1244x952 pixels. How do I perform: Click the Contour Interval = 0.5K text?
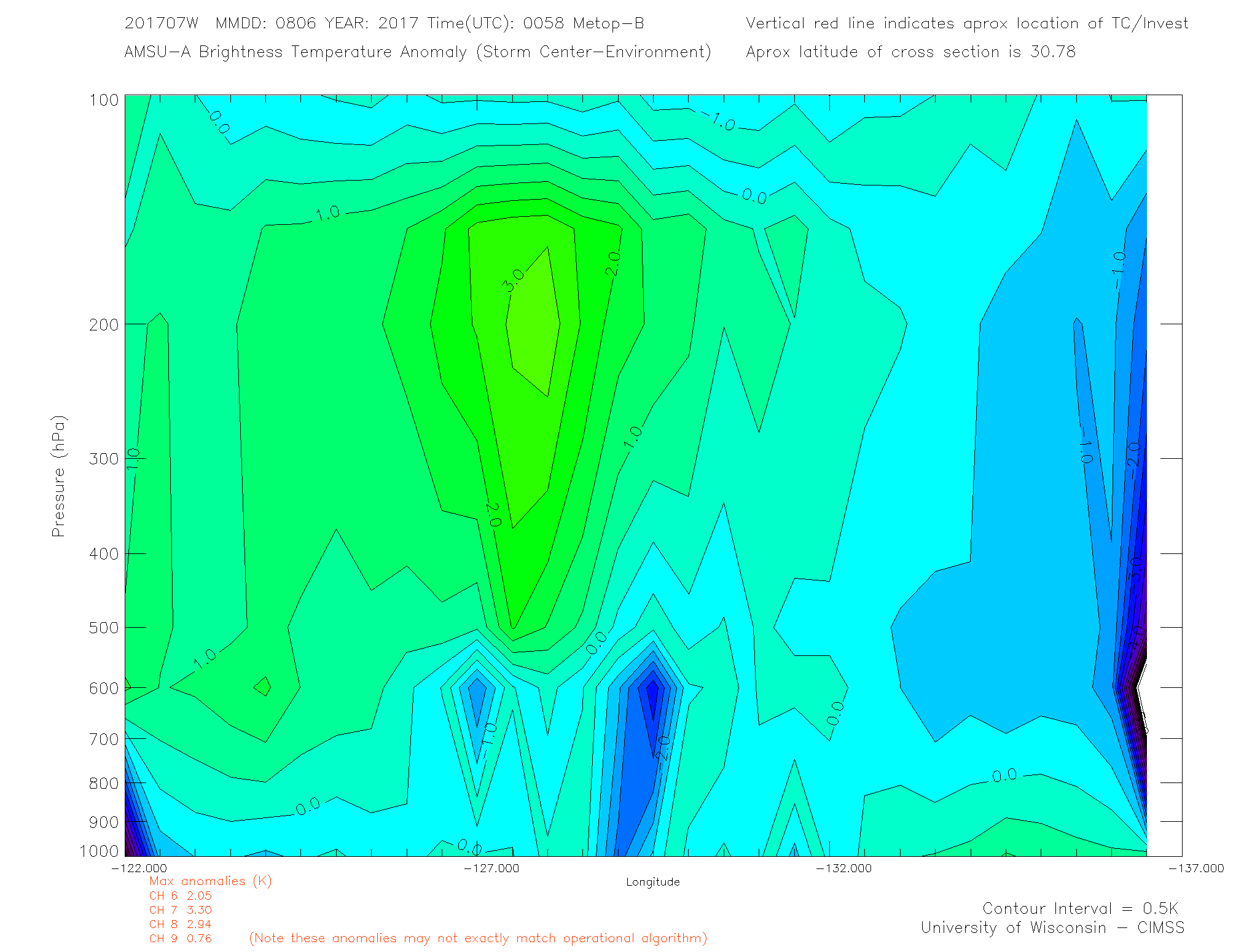click(1080, 908)
